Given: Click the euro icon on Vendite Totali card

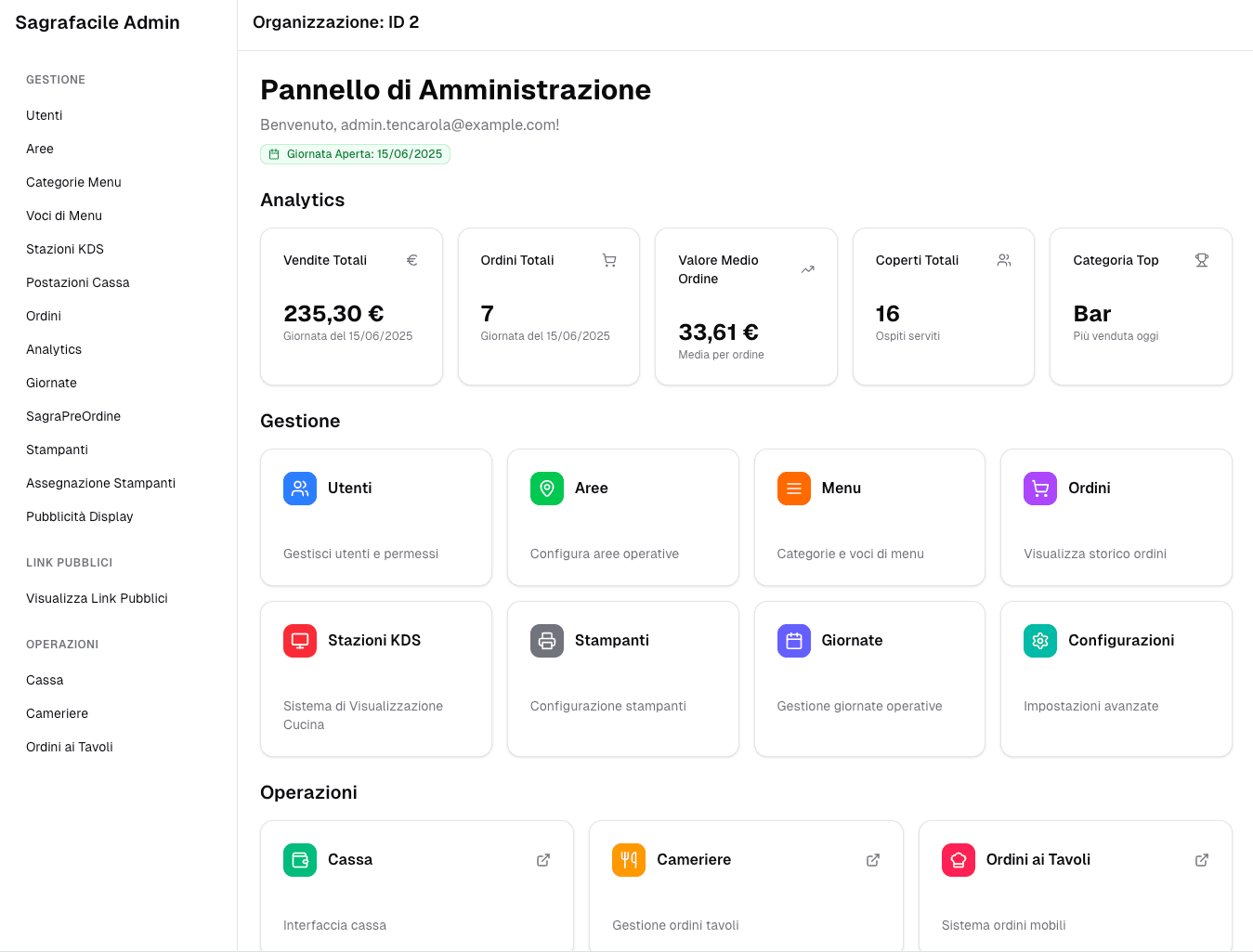Looking at the screenshot, I should (411, 260).
